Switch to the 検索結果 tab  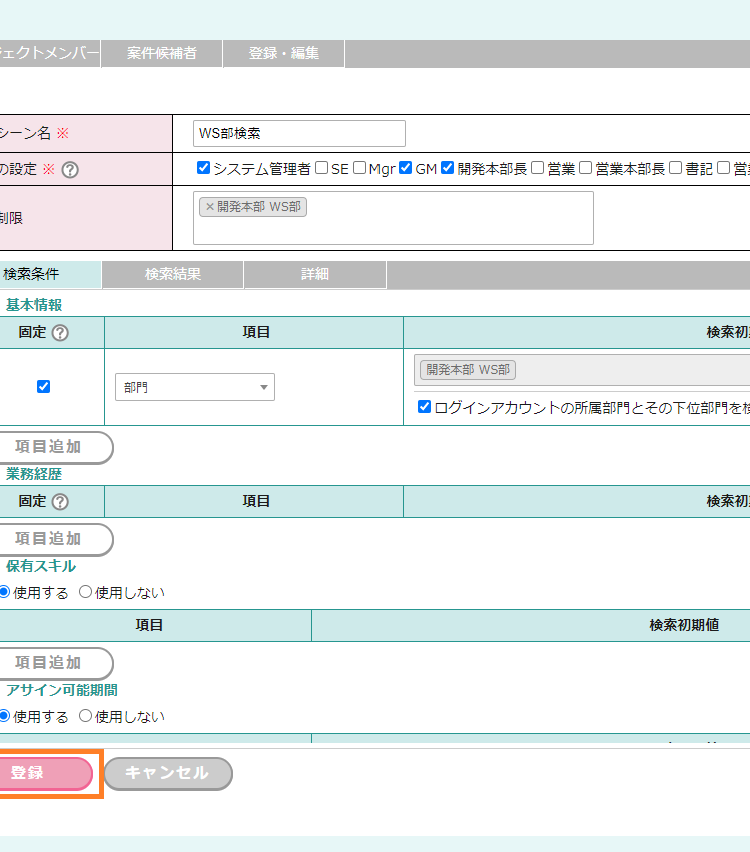pos(172,274)
